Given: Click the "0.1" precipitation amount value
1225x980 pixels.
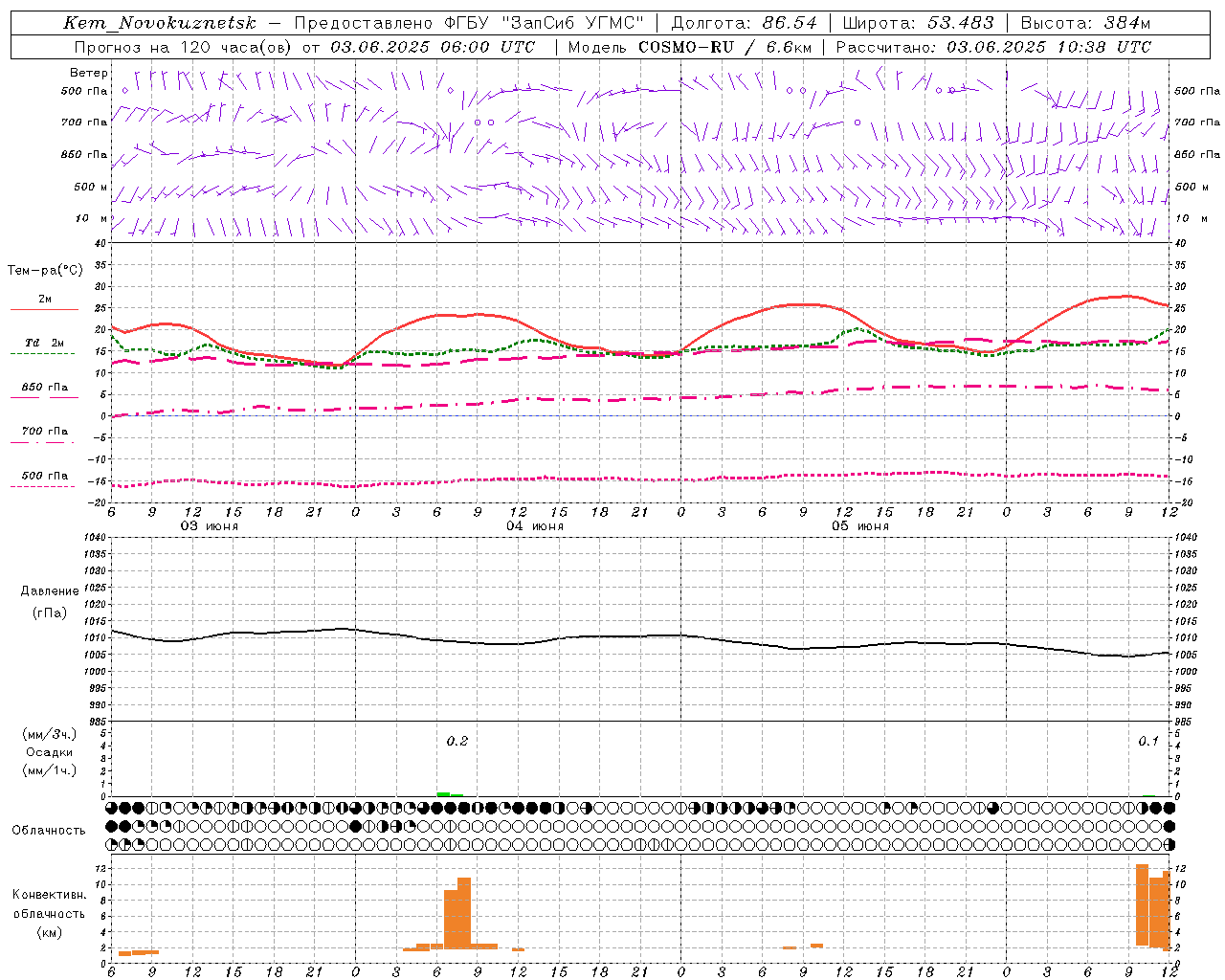Looking at the screenshot, I should (1148, 742).
